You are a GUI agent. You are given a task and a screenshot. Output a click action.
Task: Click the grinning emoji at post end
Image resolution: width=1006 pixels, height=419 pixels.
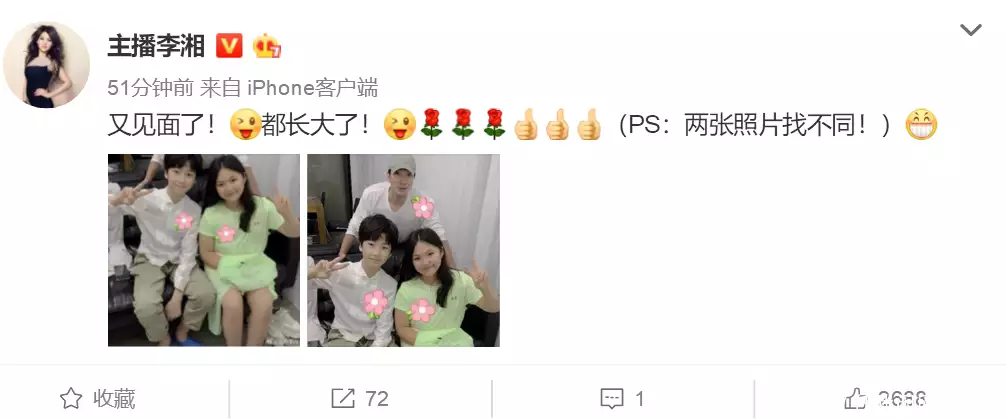(921, 124)
